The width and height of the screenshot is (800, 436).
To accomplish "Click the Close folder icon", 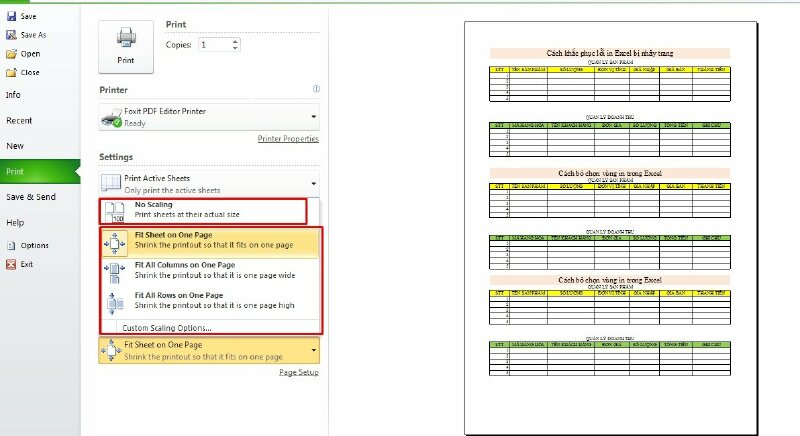I will [x=11, y=73].
